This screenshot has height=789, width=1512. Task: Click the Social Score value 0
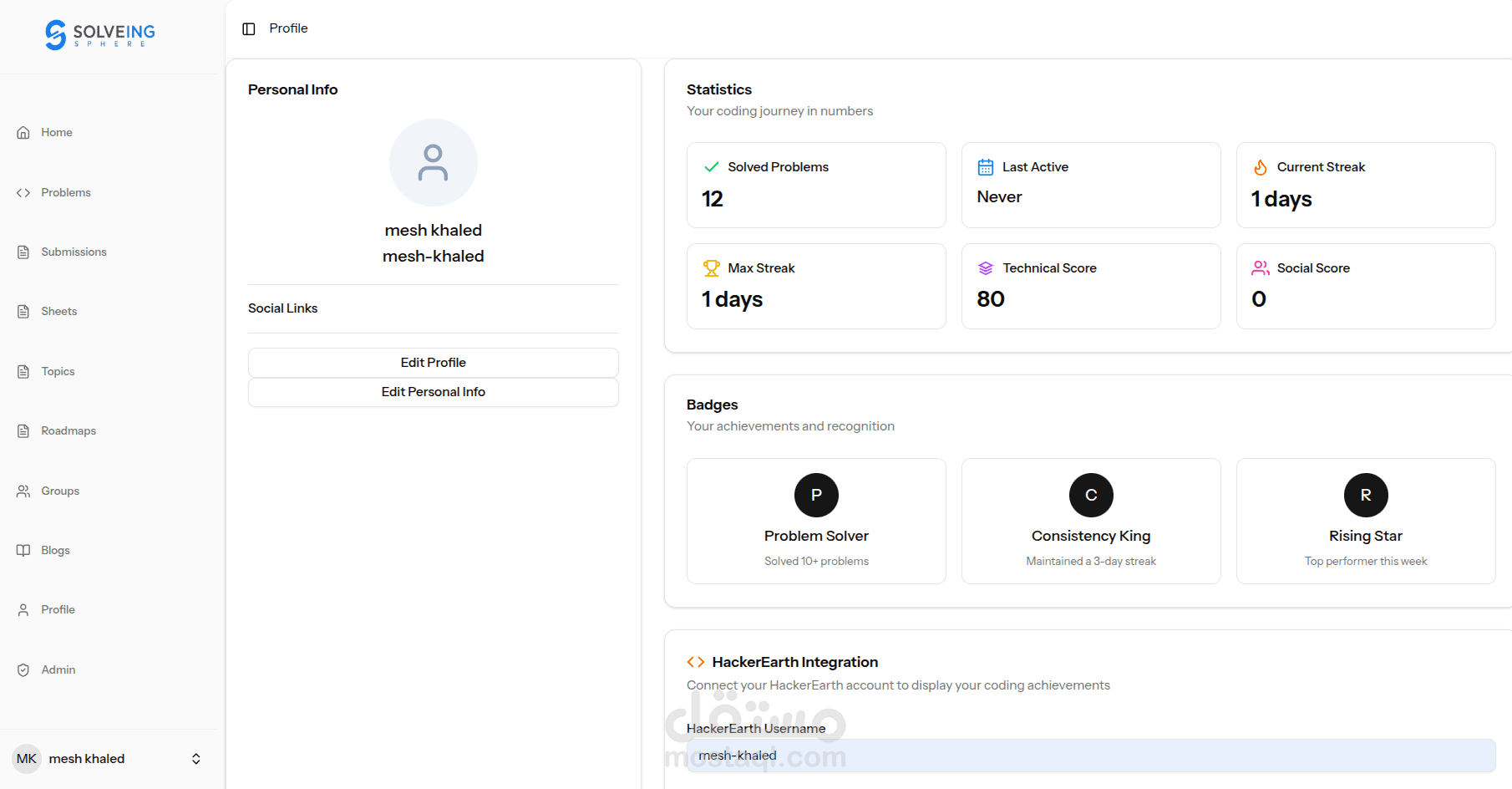click(1259, 299)
